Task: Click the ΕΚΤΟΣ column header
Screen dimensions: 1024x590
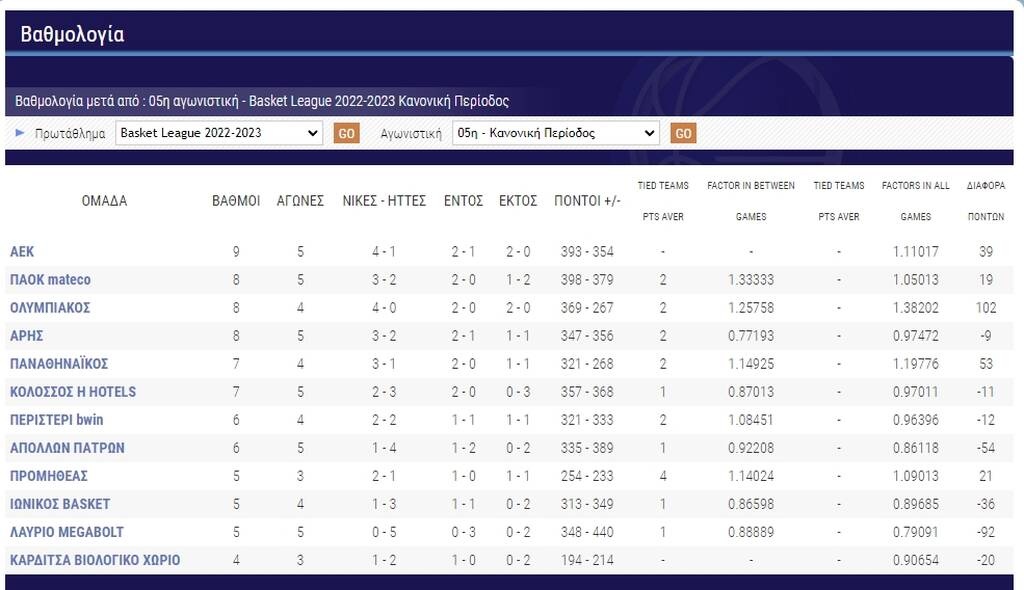Action: coord(518,201)
